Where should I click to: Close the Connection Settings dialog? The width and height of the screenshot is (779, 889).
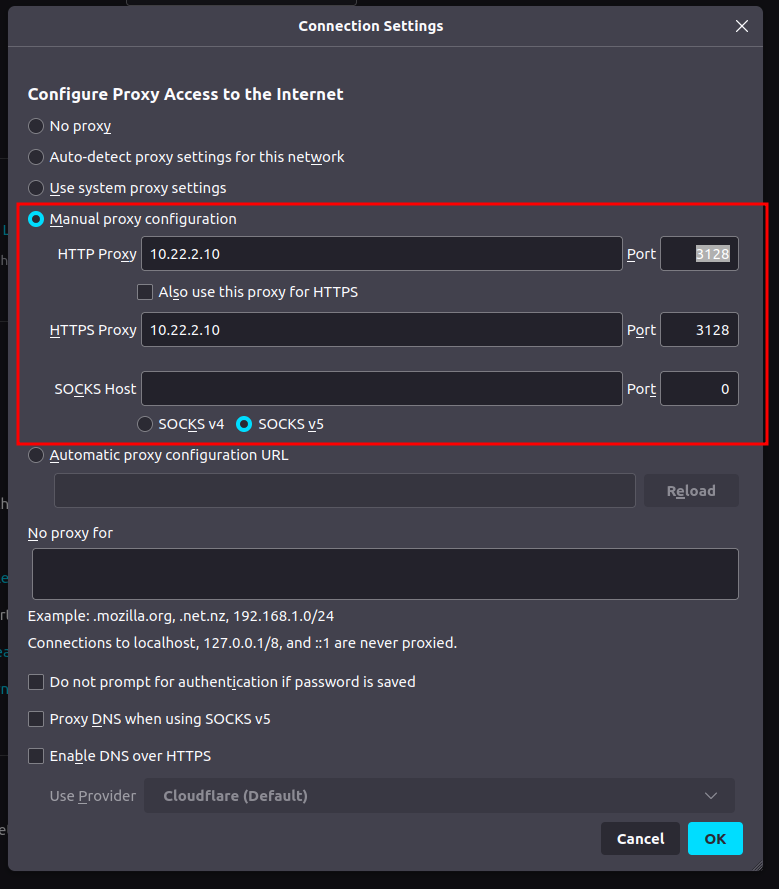pos(741,26)
